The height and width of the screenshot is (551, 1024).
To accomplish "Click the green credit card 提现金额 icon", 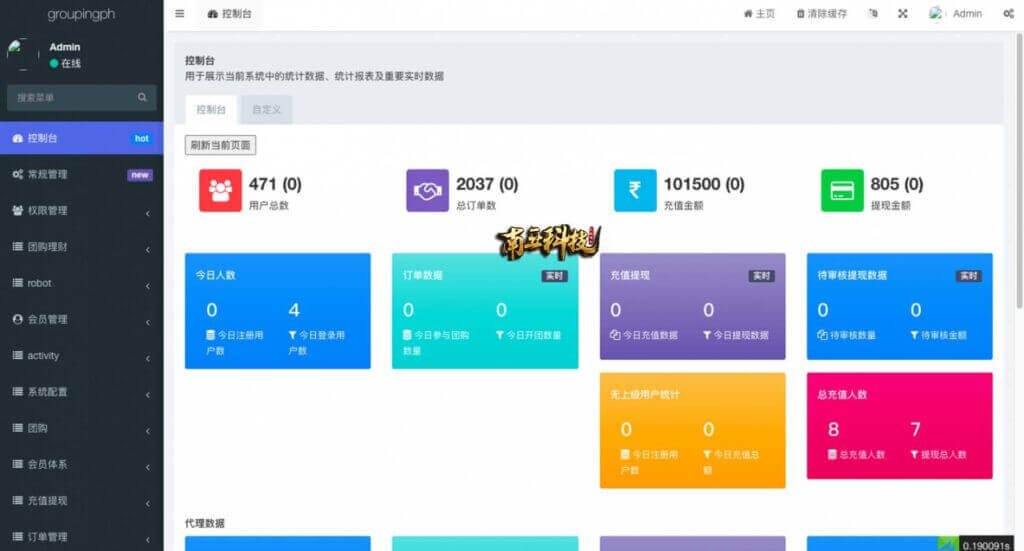I will click(x=842, y=190).
